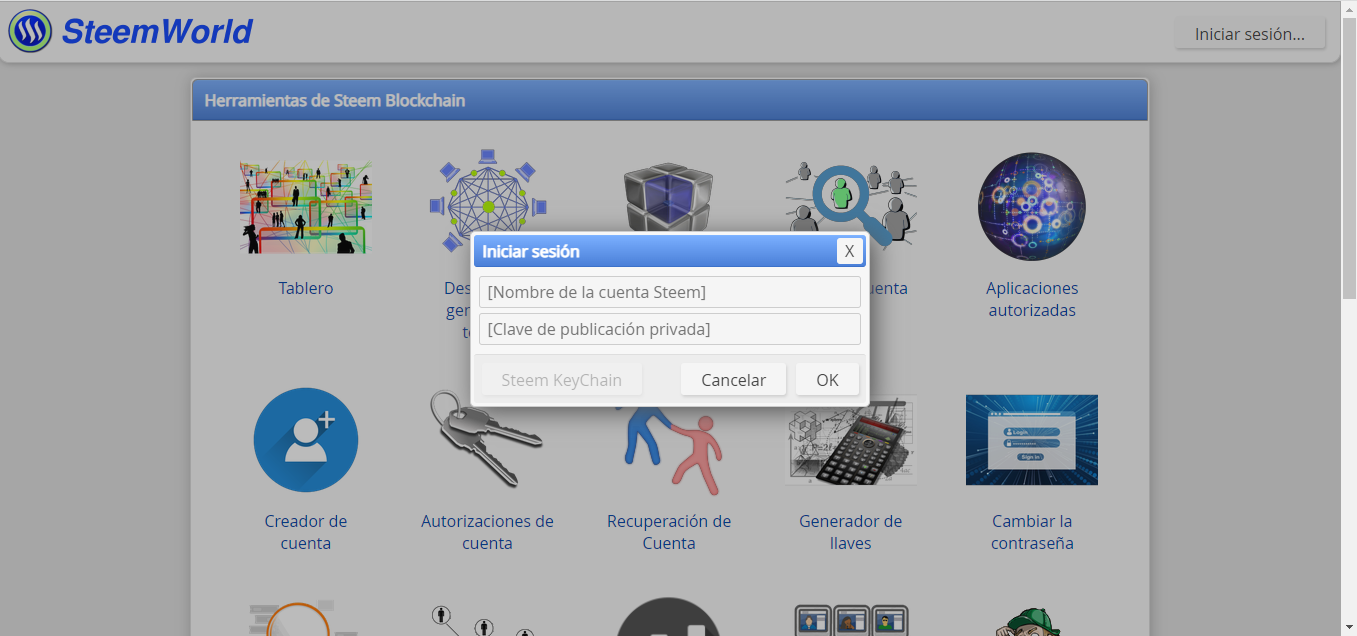Click the SteemWorld logo icon
Image resolution: width=1357 pixels, height=636 pixels.
point(30,31)
